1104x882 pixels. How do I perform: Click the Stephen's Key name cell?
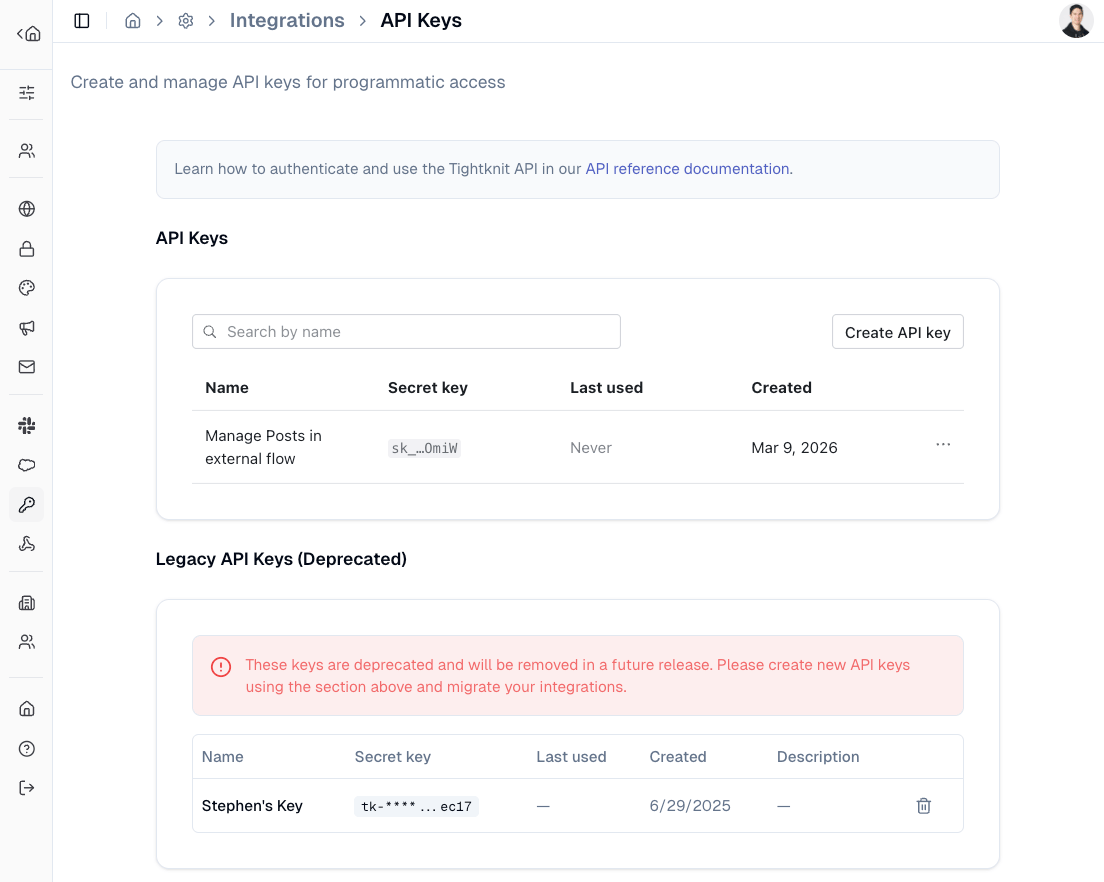point(252,805)
